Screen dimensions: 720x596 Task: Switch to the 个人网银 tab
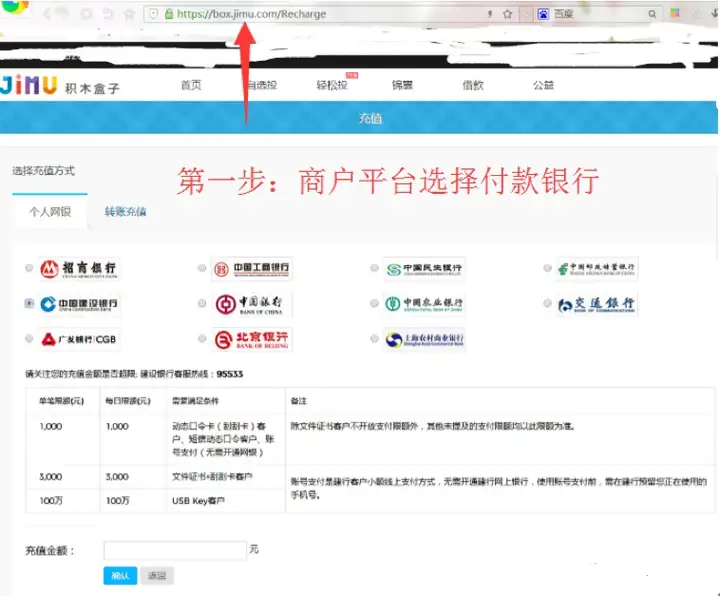point(50,212)
